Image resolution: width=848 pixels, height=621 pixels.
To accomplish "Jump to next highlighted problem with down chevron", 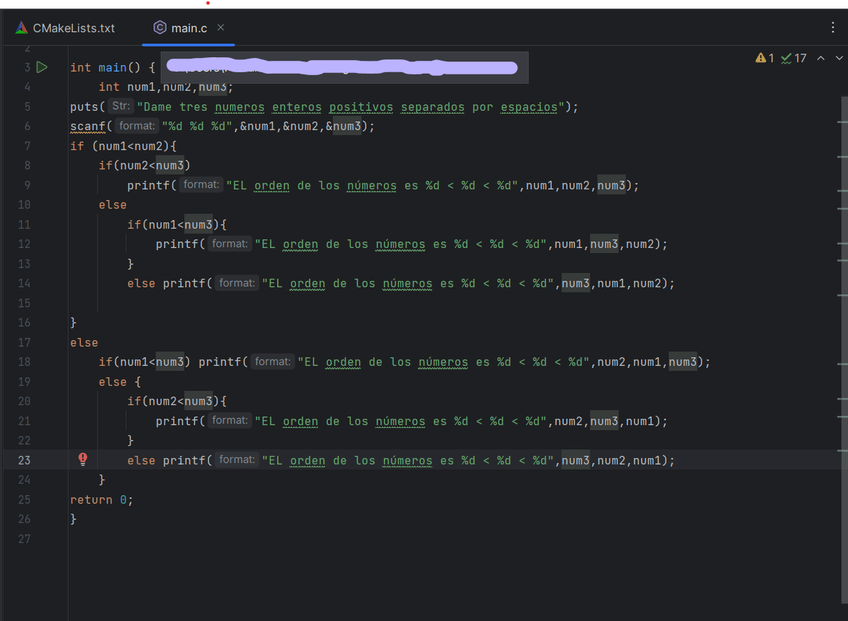I will click(839, 59).
